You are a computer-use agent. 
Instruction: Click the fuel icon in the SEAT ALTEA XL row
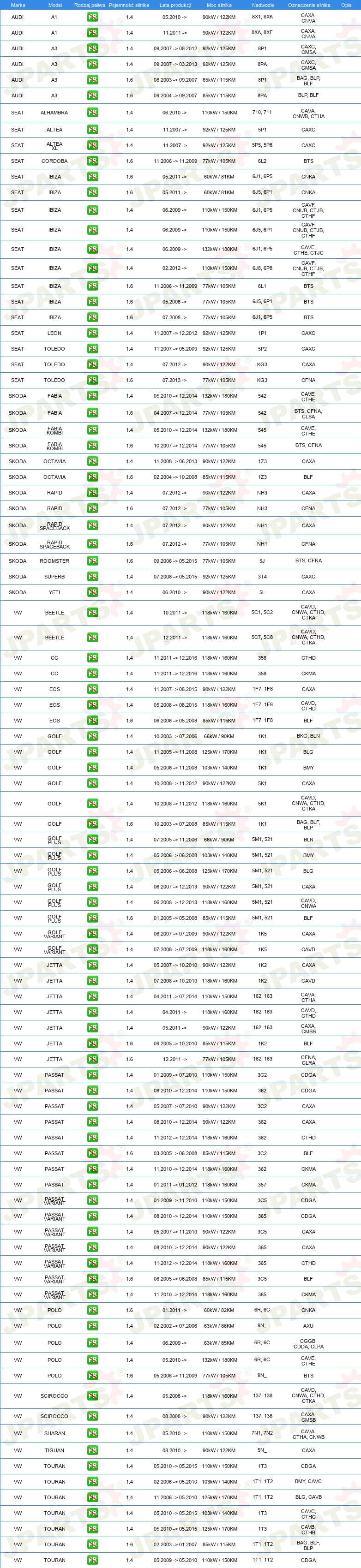[x=92, y=145]
